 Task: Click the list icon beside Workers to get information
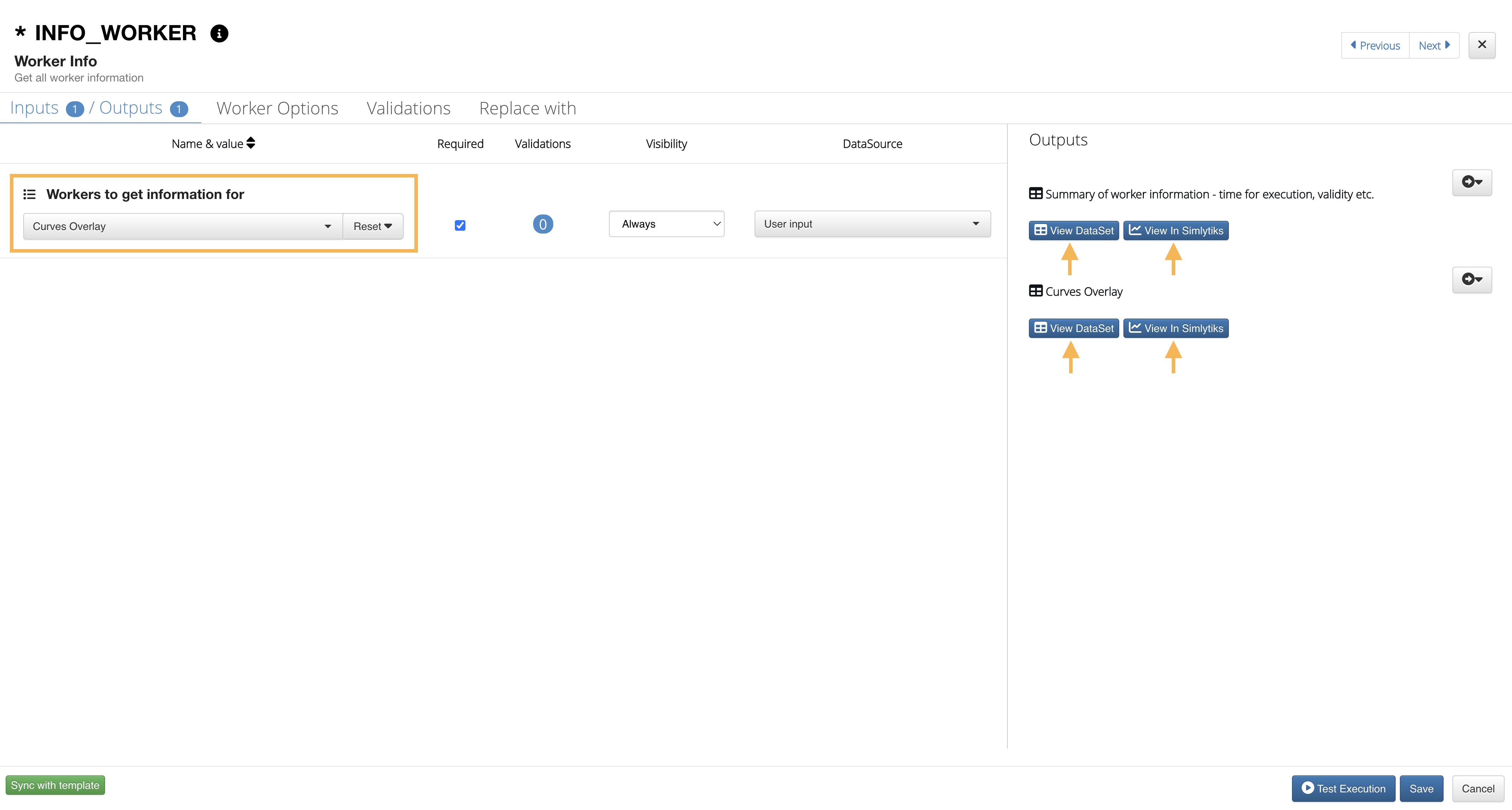[x=29, y=194]
